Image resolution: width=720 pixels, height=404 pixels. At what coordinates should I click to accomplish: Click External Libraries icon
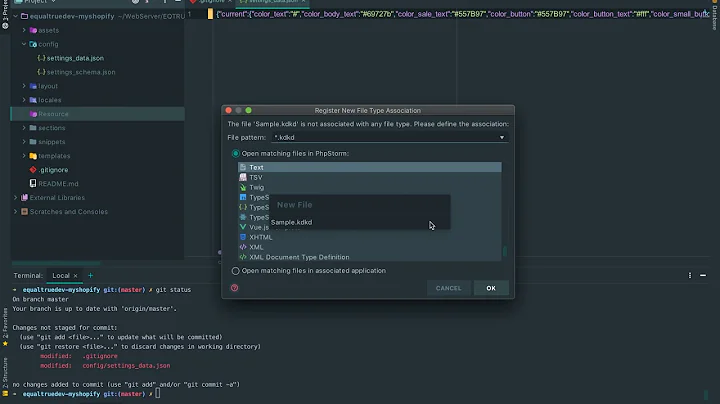click(x=24, y=197)
